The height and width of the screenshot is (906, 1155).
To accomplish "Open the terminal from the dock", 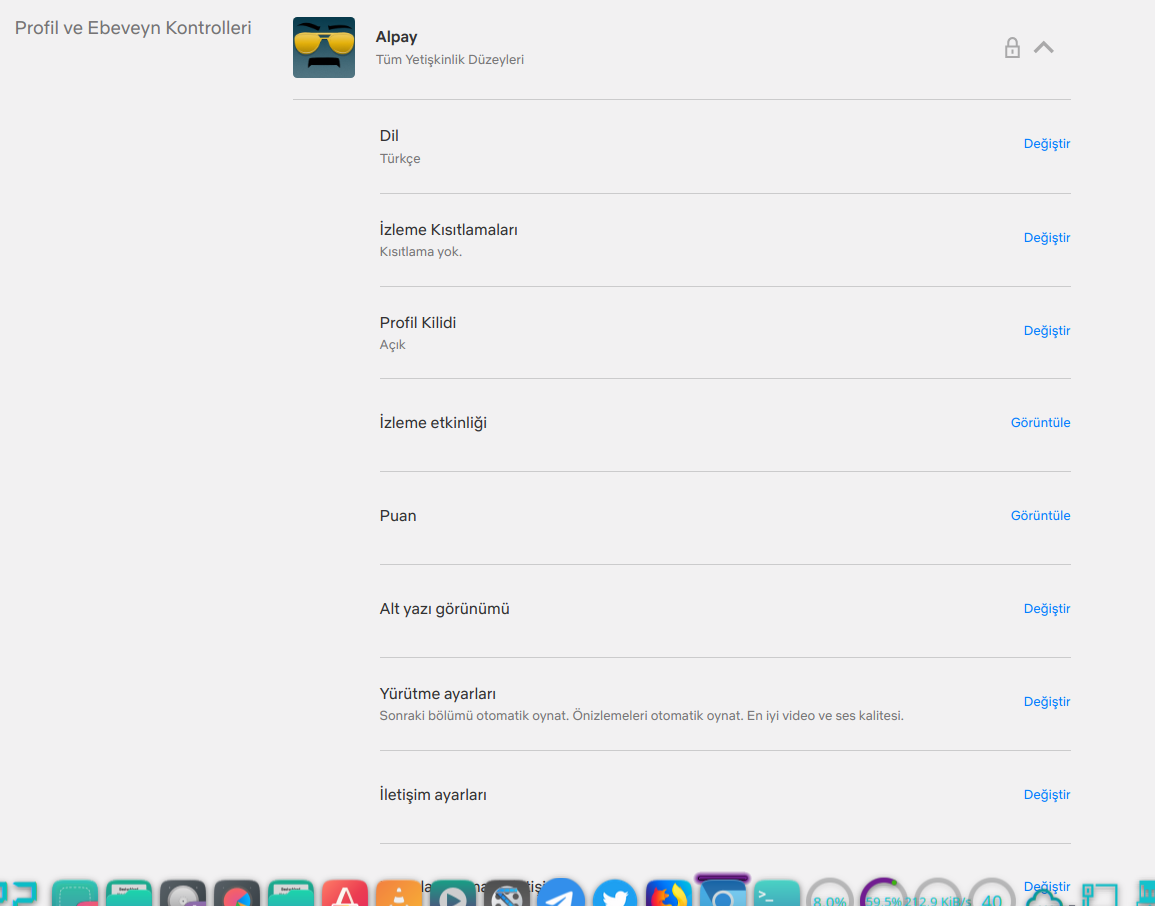I will pos(776,893).
